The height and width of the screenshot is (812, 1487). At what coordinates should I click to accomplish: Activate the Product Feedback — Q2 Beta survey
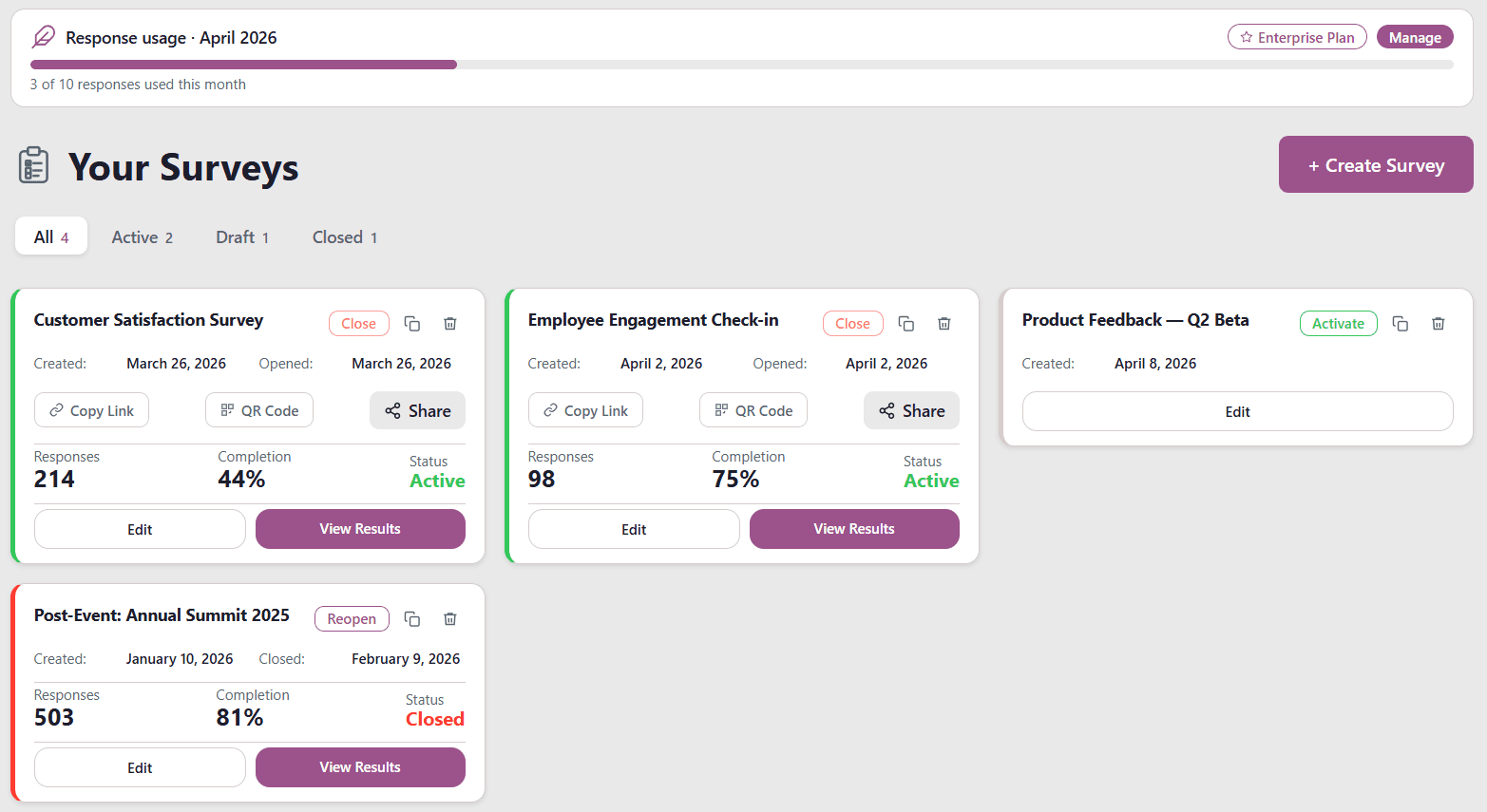point(1338,323)
